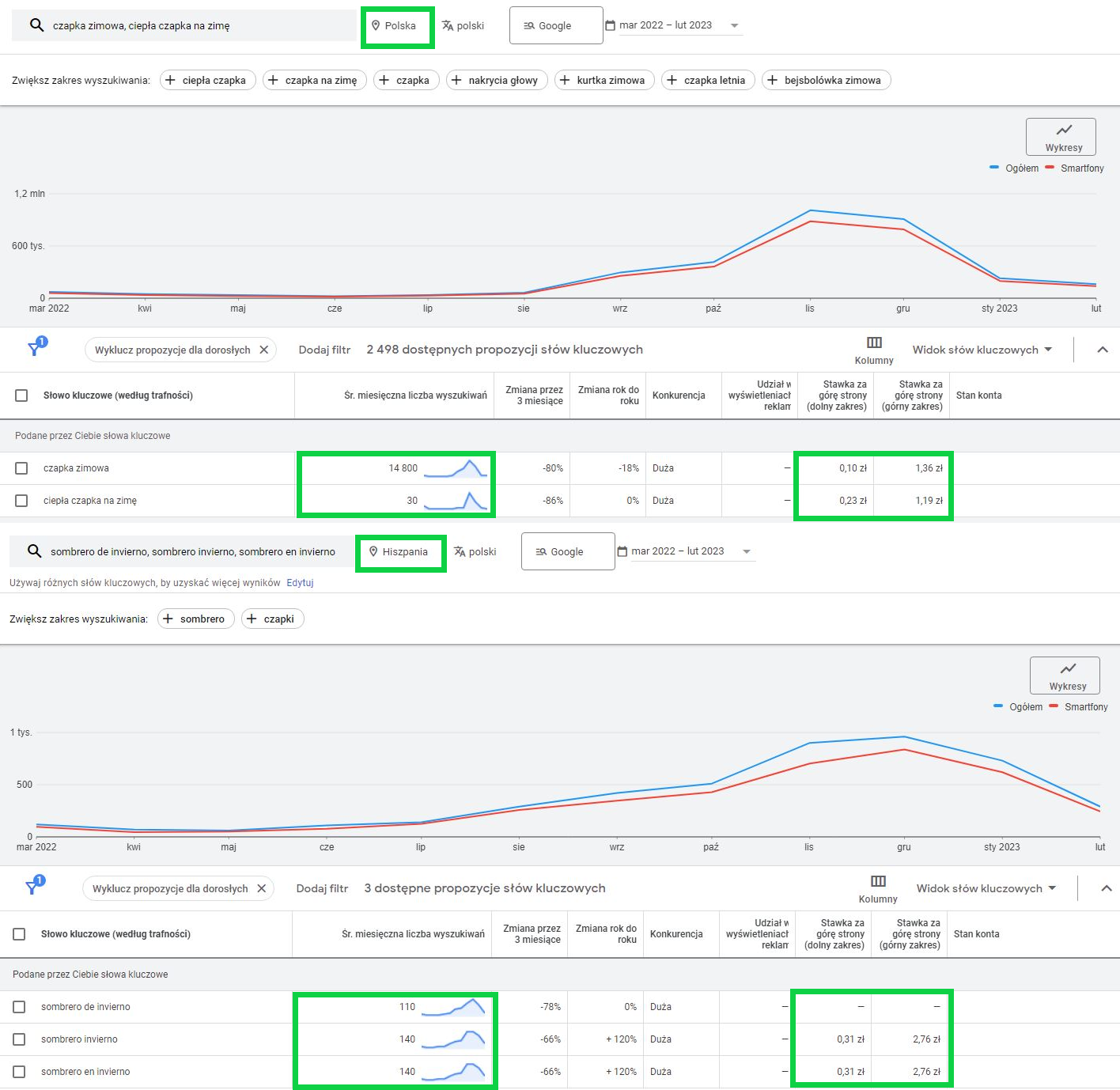Collapse the bottom table filter bar with its chevron

pyautogui.click(x=1107, y=888)
